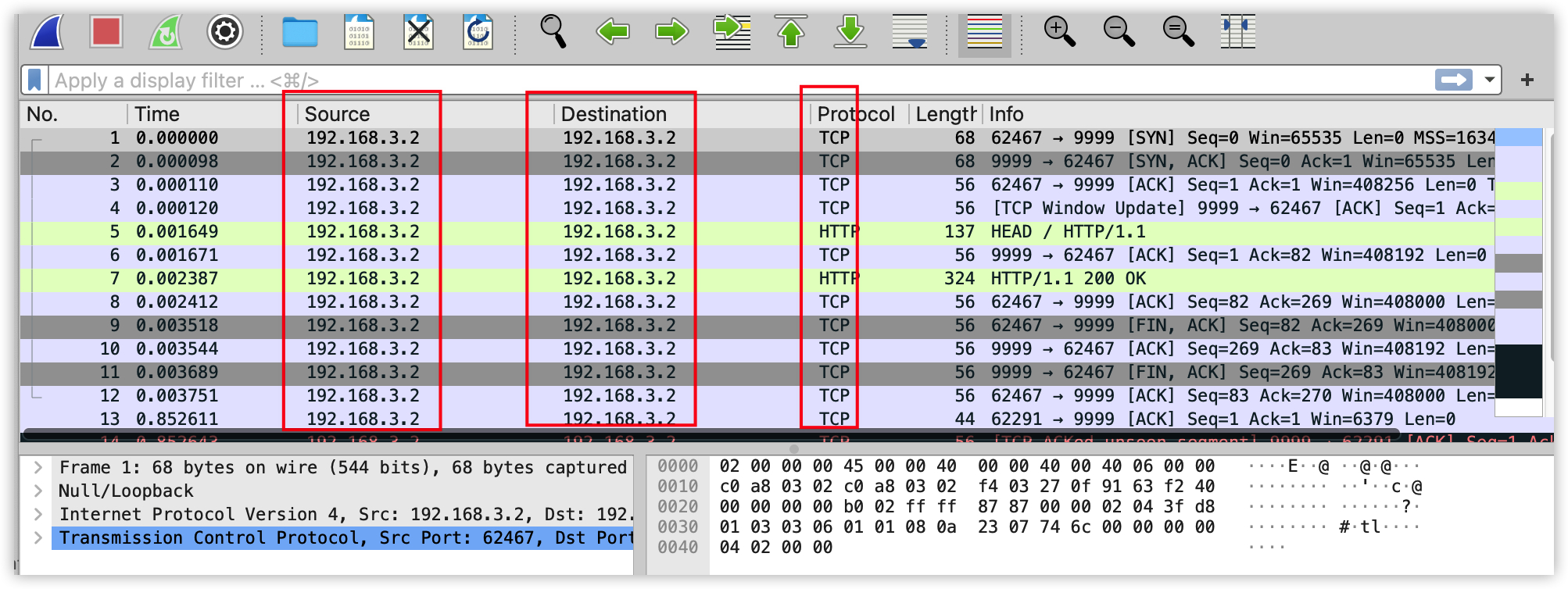The image size is (1568, 589).
Task: Open display filter bookmarks
Action: click(x=35, y=80)
